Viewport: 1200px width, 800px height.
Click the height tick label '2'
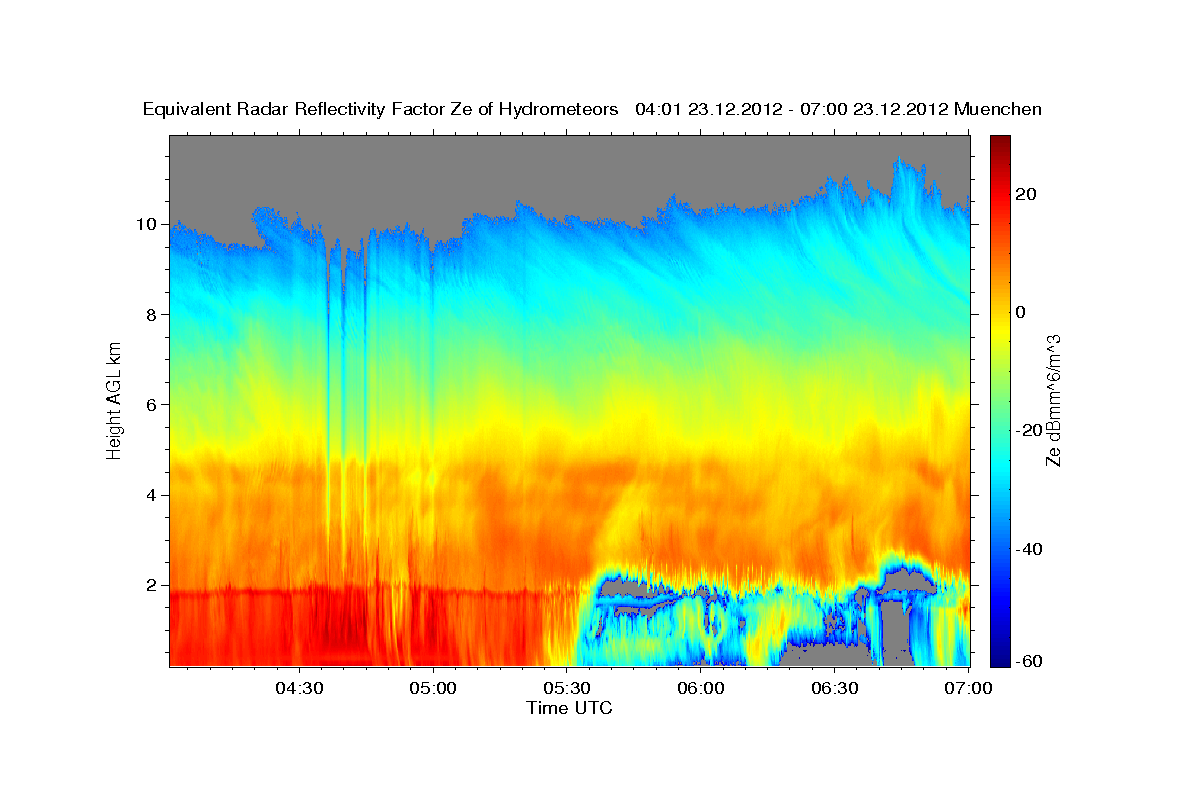[151, 585]
